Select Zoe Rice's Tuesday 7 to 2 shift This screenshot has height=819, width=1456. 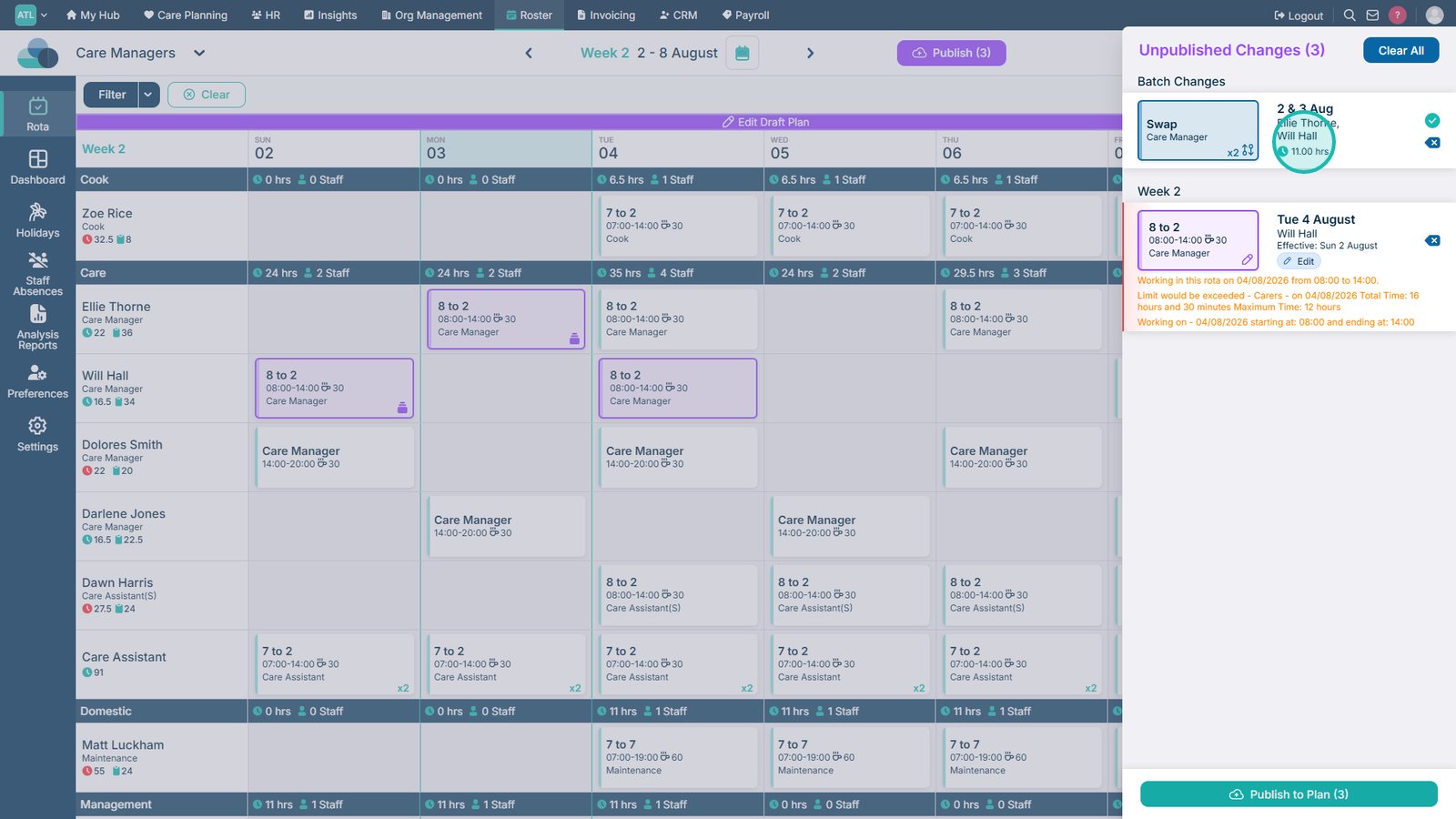[677, 226]
